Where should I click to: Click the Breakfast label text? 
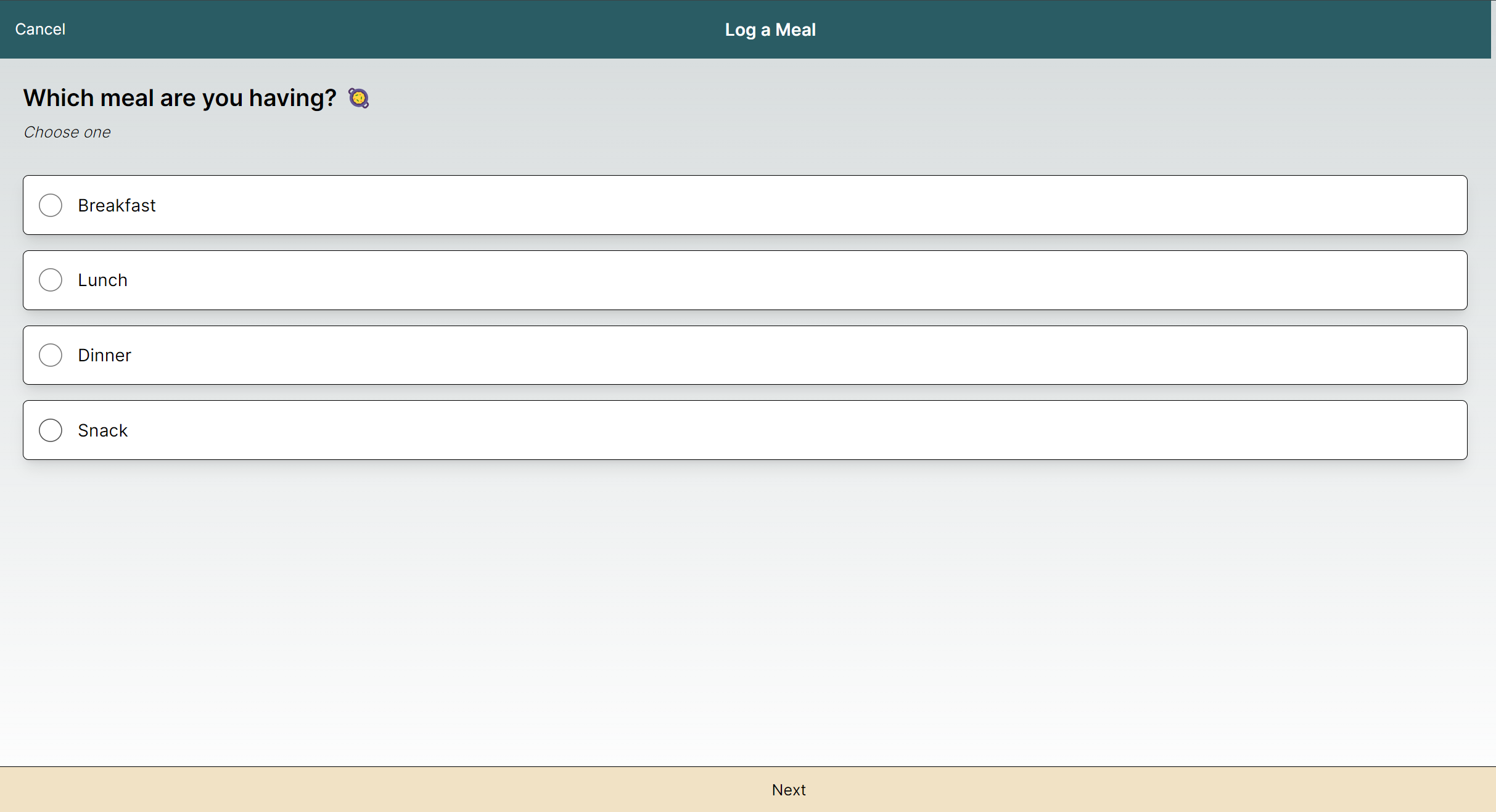117,205
